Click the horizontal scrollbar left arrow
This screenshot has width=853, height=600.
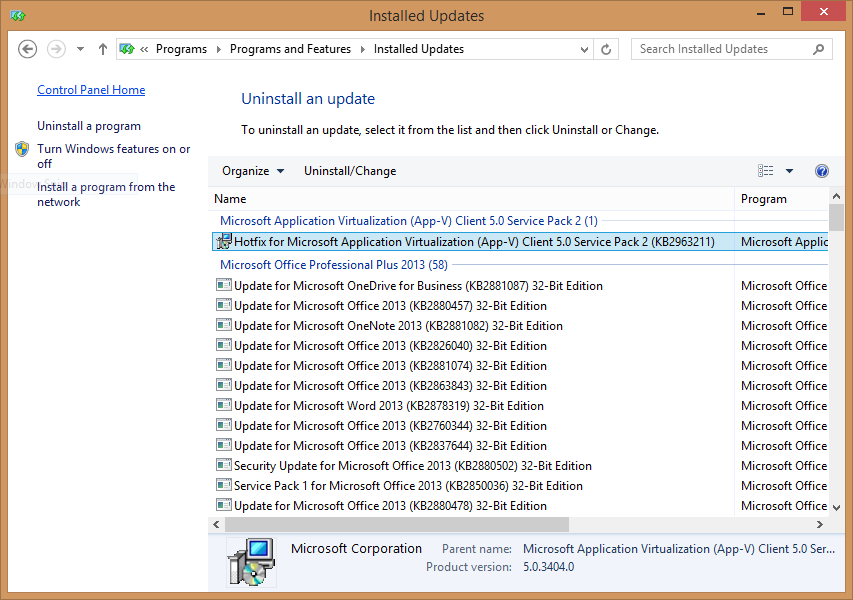click(x=217, y=524)
